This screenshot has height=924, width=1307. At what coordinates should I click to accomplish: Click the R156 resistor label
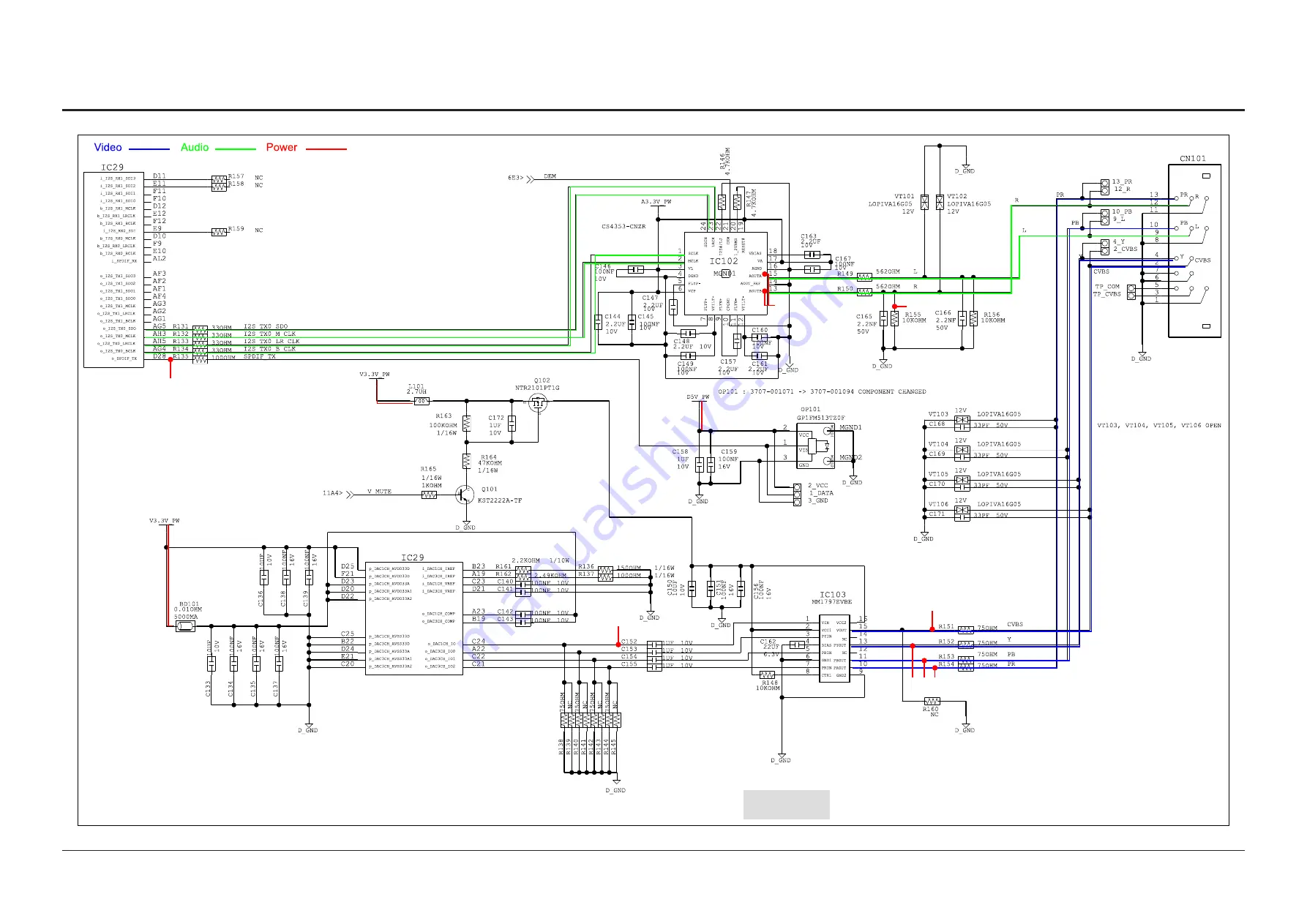pos(992,315)
